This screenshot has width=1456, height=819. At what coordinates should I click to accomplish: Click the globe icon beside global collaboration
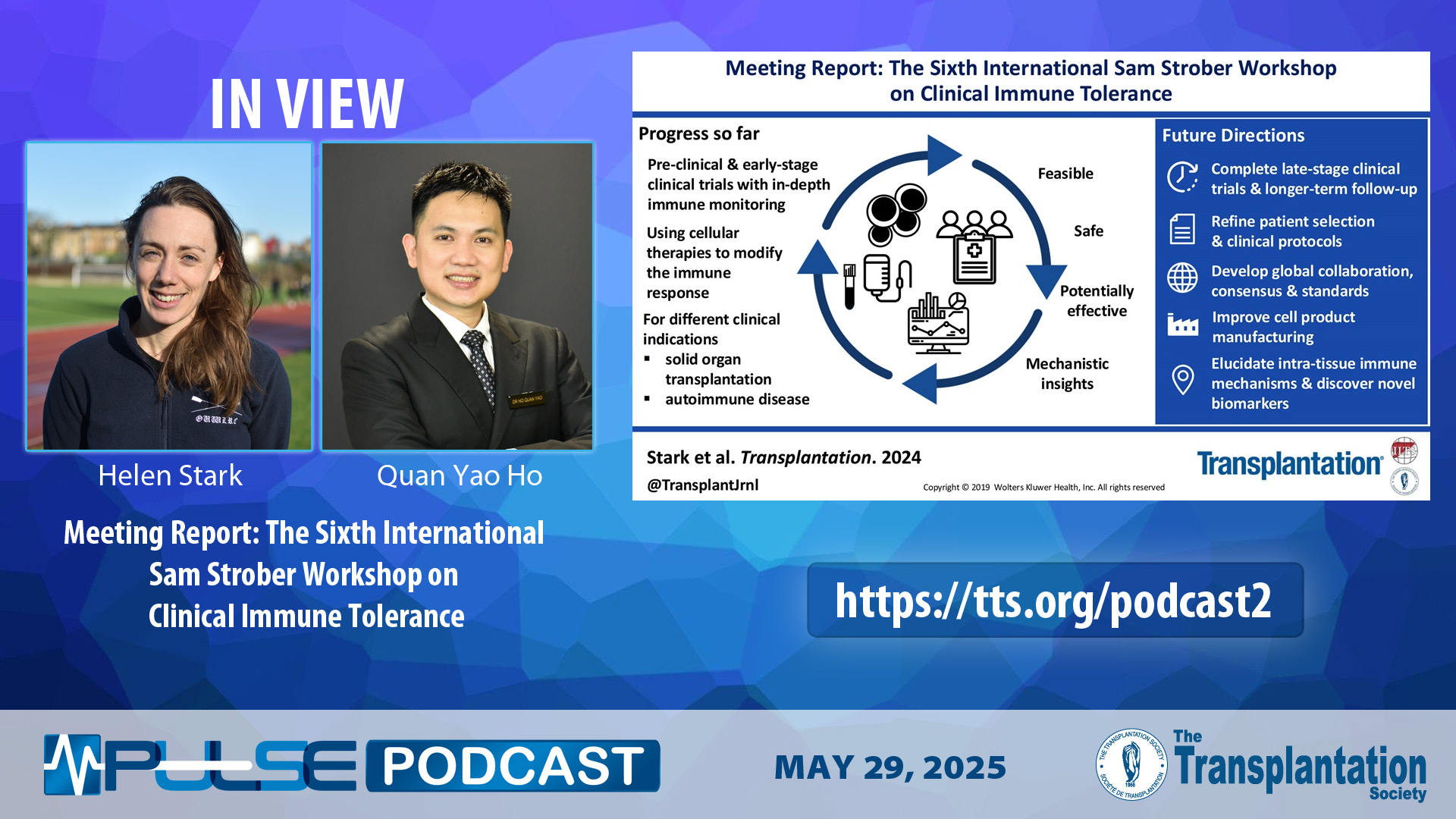tap(1181, 278)
